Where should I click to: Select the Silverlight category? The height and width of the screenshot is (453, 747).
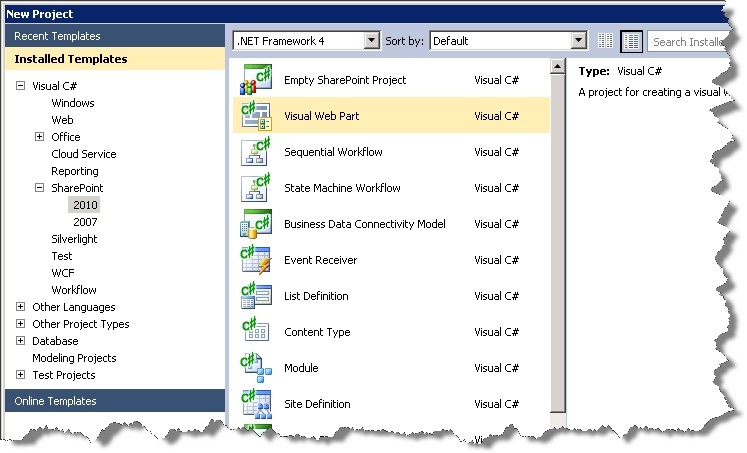pyautogui.click(x=74, y=239)
